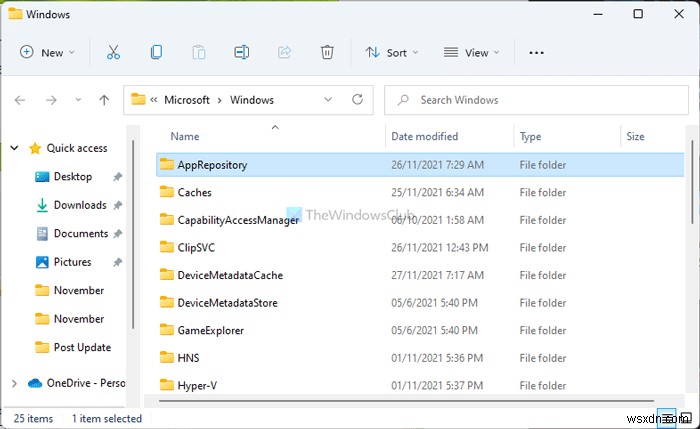Click the Desktop icon in Quick access
This screenshot has height=429, width=700.
42,177
